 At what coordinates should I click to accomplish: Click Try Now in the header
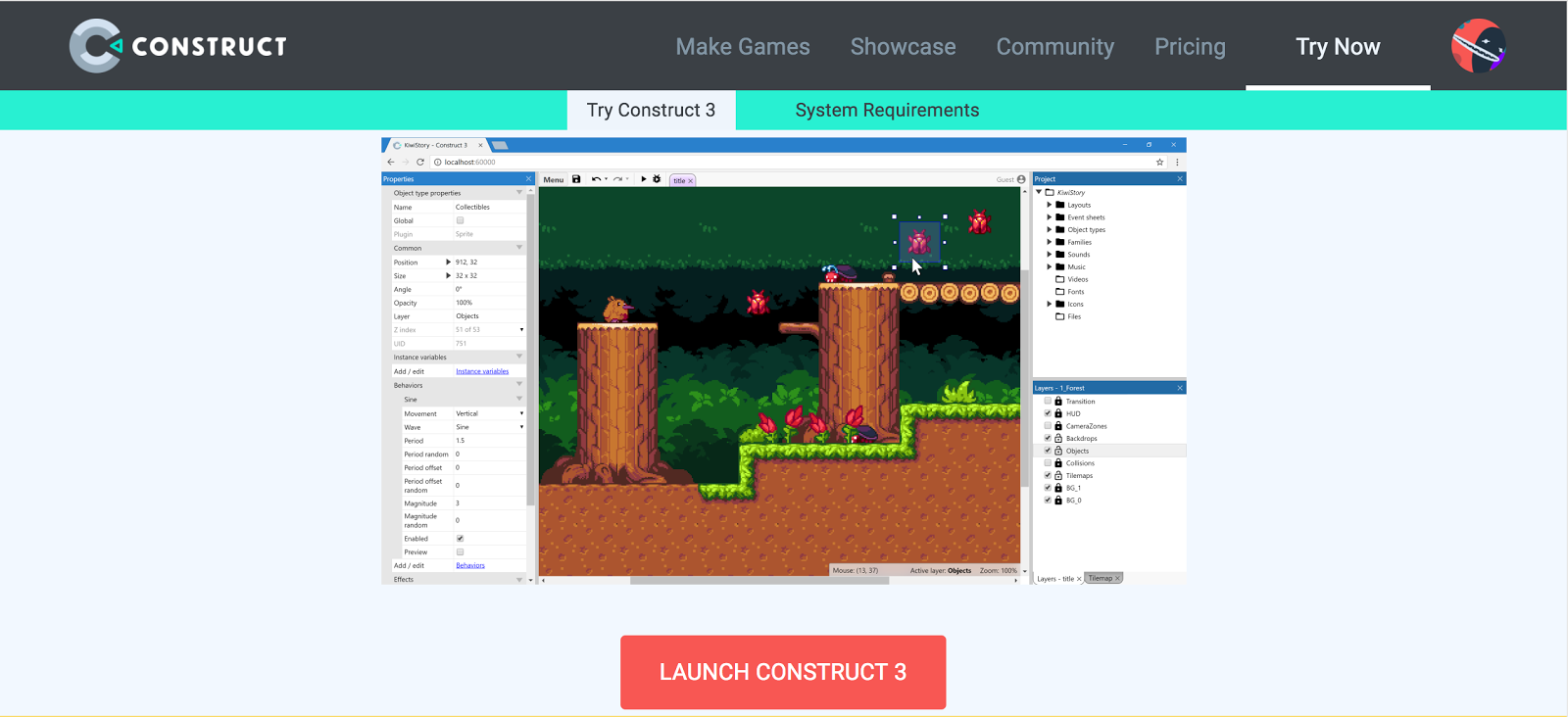pyautogui.click(x=1338, y=47)
